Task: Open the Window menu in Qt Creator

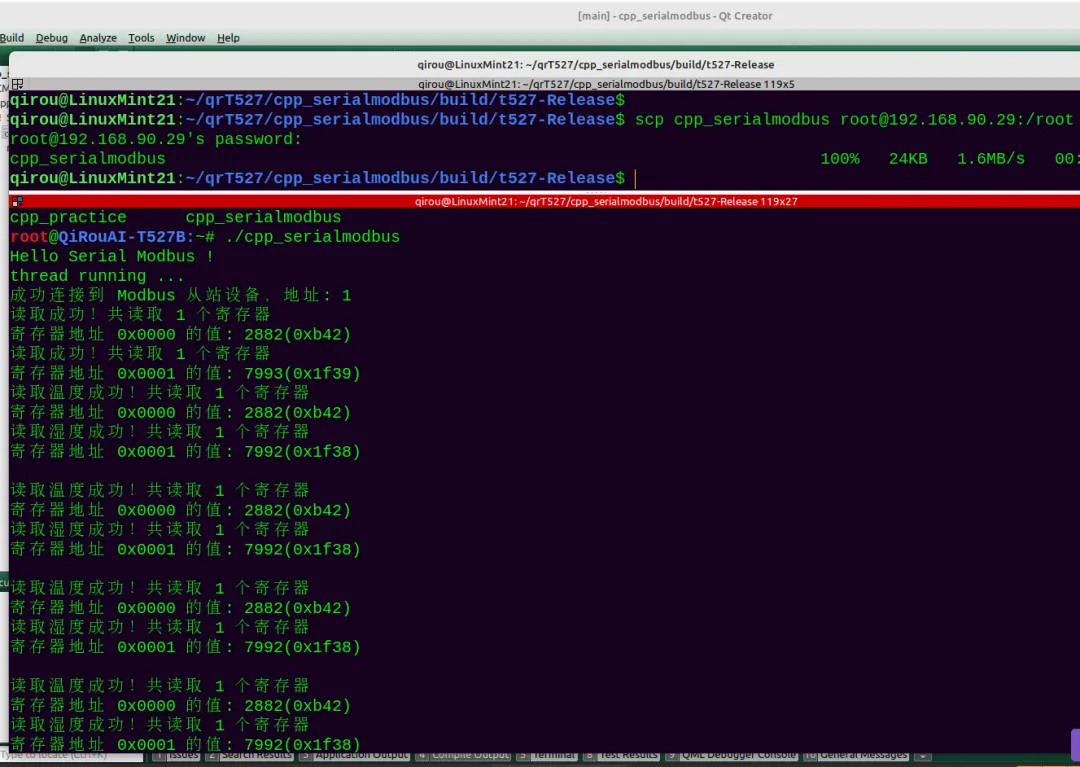Action: [185, 38]
